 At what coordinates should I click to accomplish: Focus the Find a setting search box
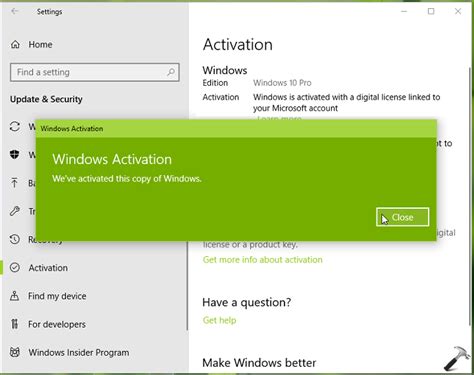[x=95, y=72]
